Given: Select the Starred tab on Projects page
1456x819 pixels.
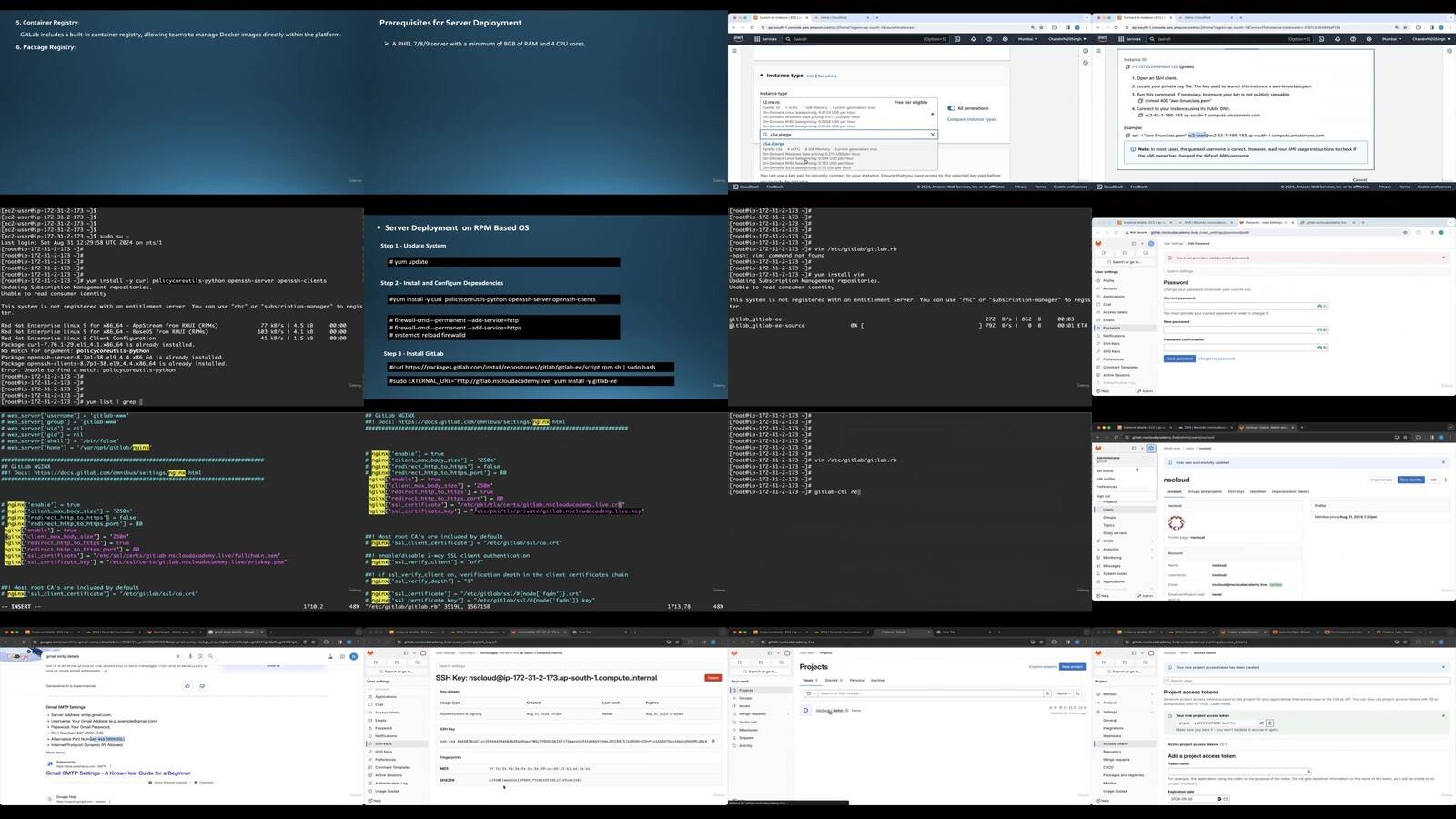Looking at the screenshot, I should point(834,680).
